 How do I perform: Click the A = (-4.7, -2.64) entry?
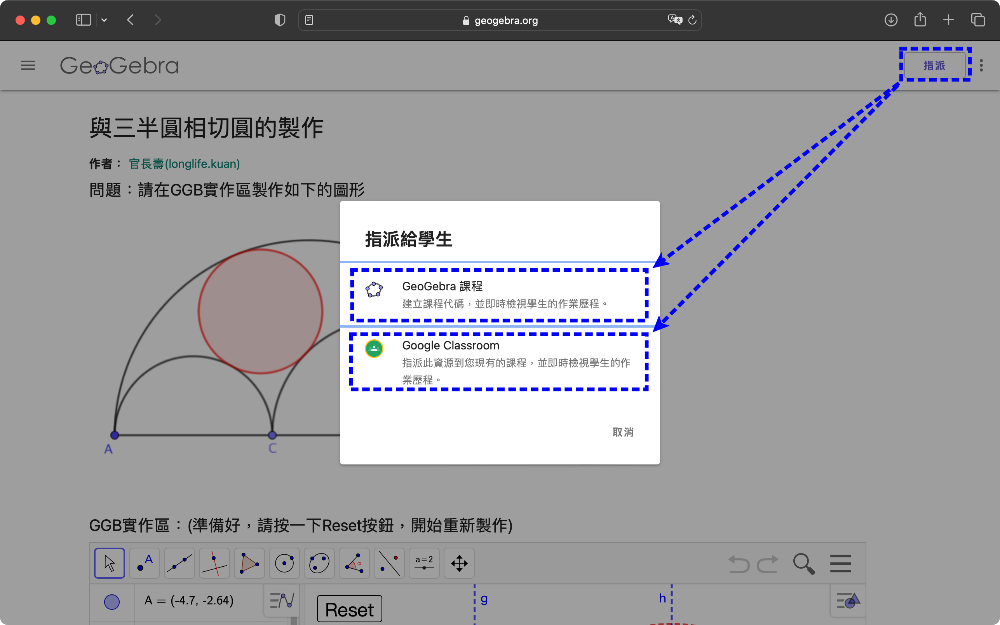pos(189,600)
